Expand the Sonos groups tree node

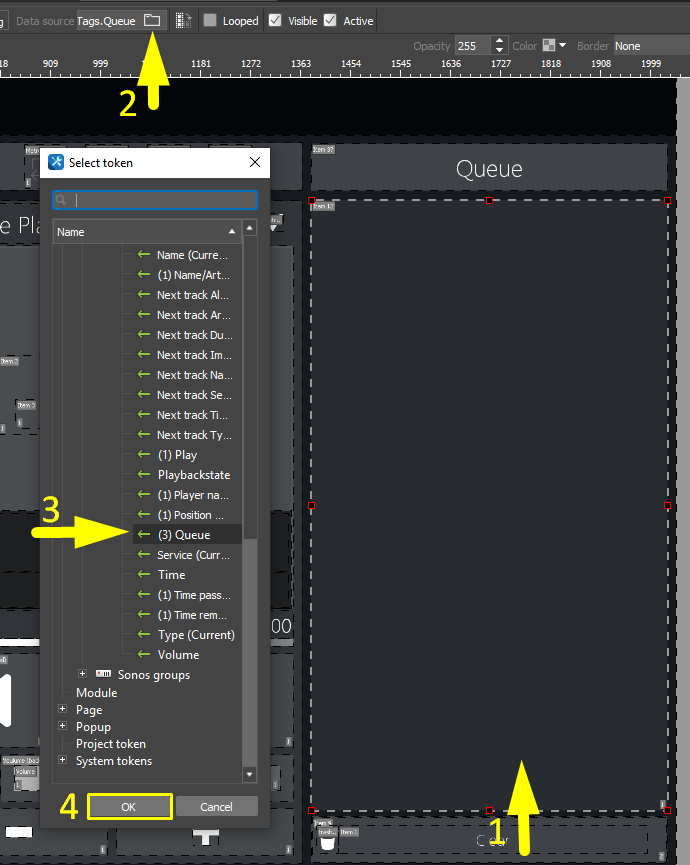tap(83, 675)
